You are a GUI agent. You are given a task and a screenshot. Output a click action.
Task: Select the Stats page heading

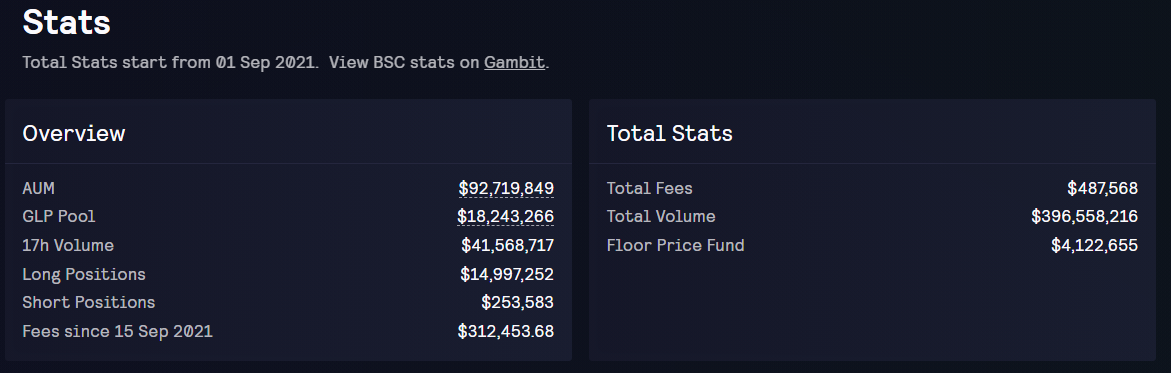tap(66, 22)
